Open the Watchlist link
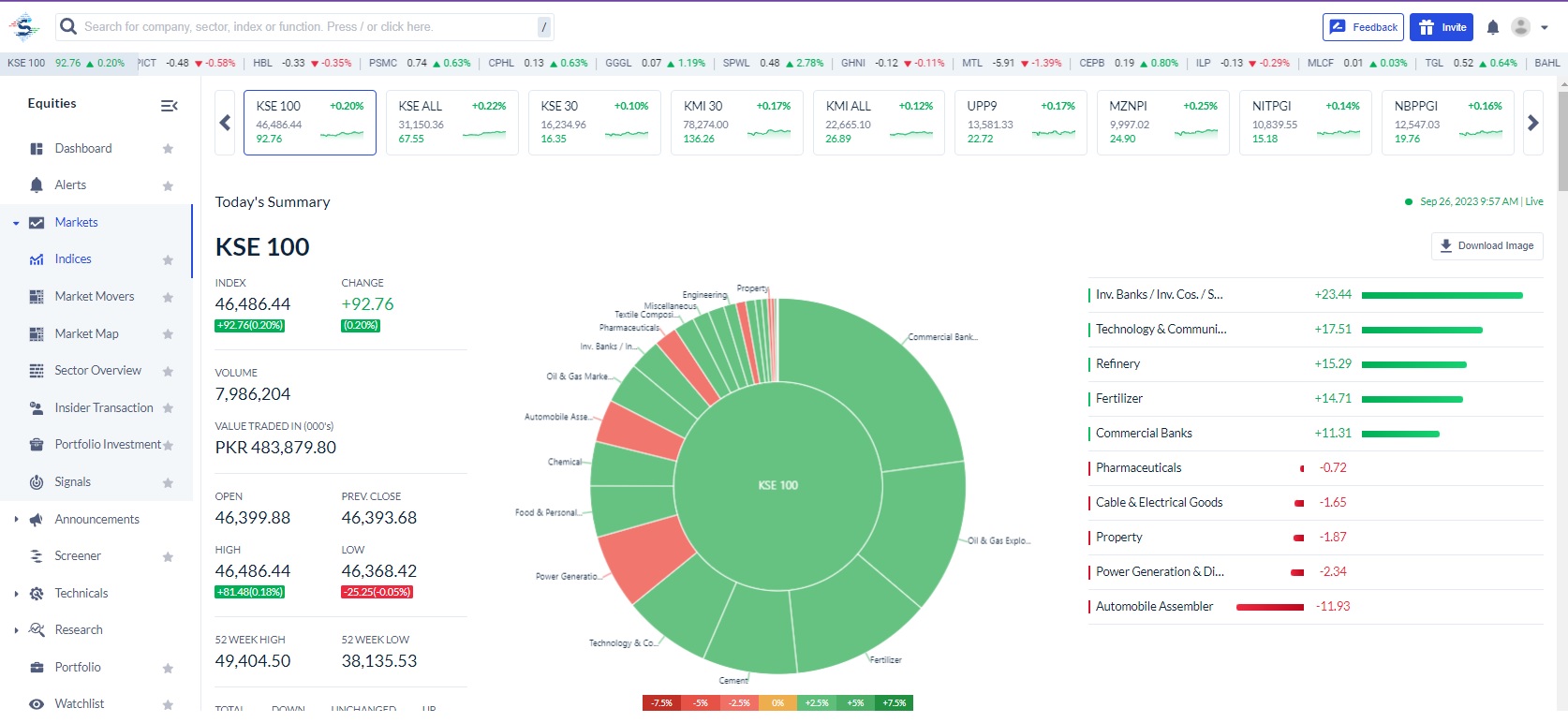The height and width of the screenshot is (723, 1568). coord(80,704)
